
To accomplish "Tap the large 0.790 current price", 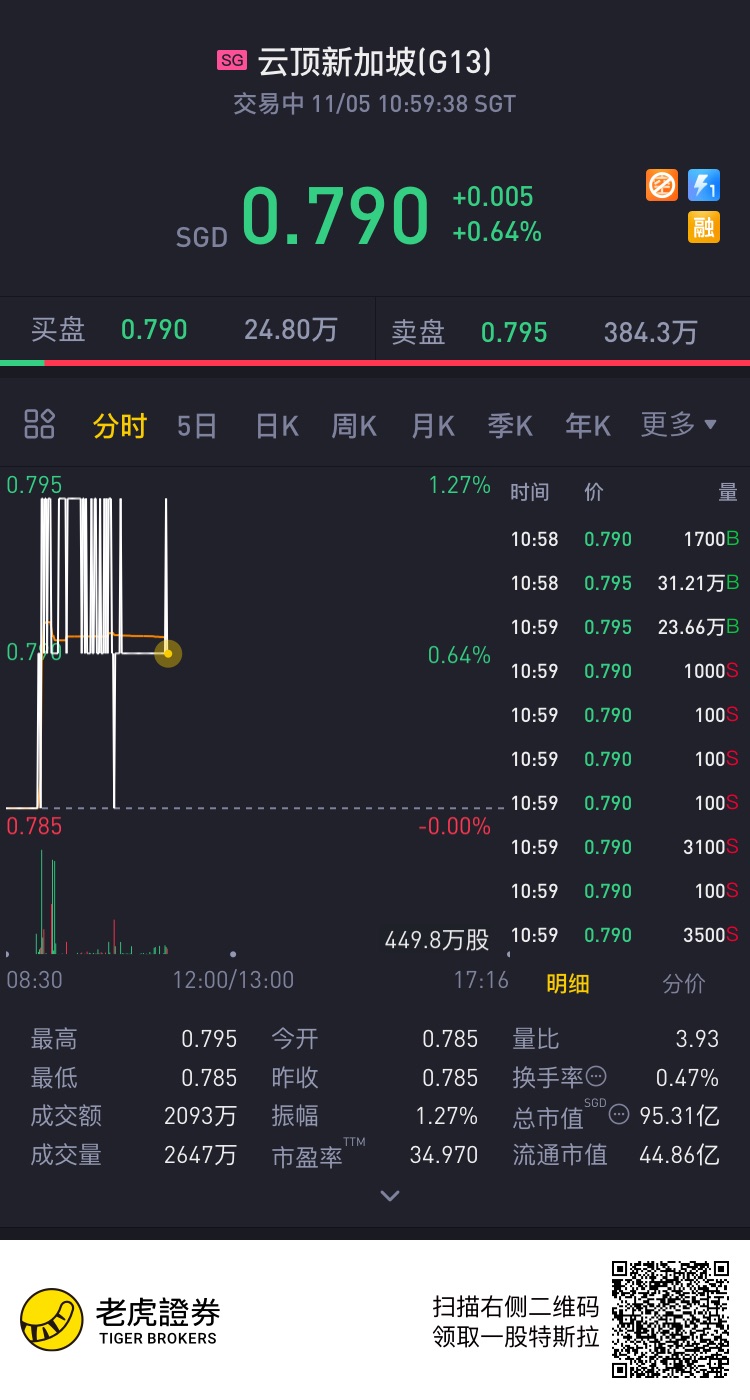I will [x=335, y=215].
